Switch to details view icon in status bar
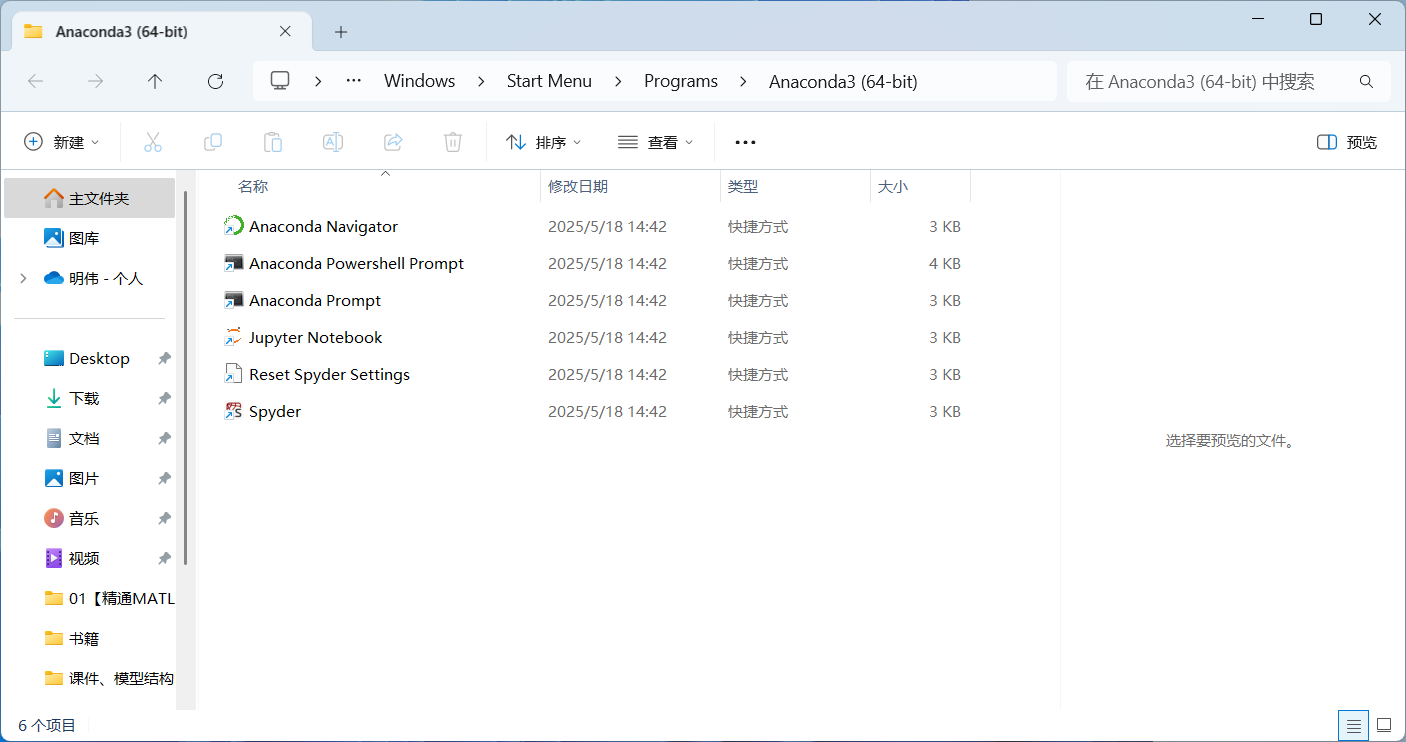The height and width of the screenshot is (742, 1406). [x=1353, y=725]
